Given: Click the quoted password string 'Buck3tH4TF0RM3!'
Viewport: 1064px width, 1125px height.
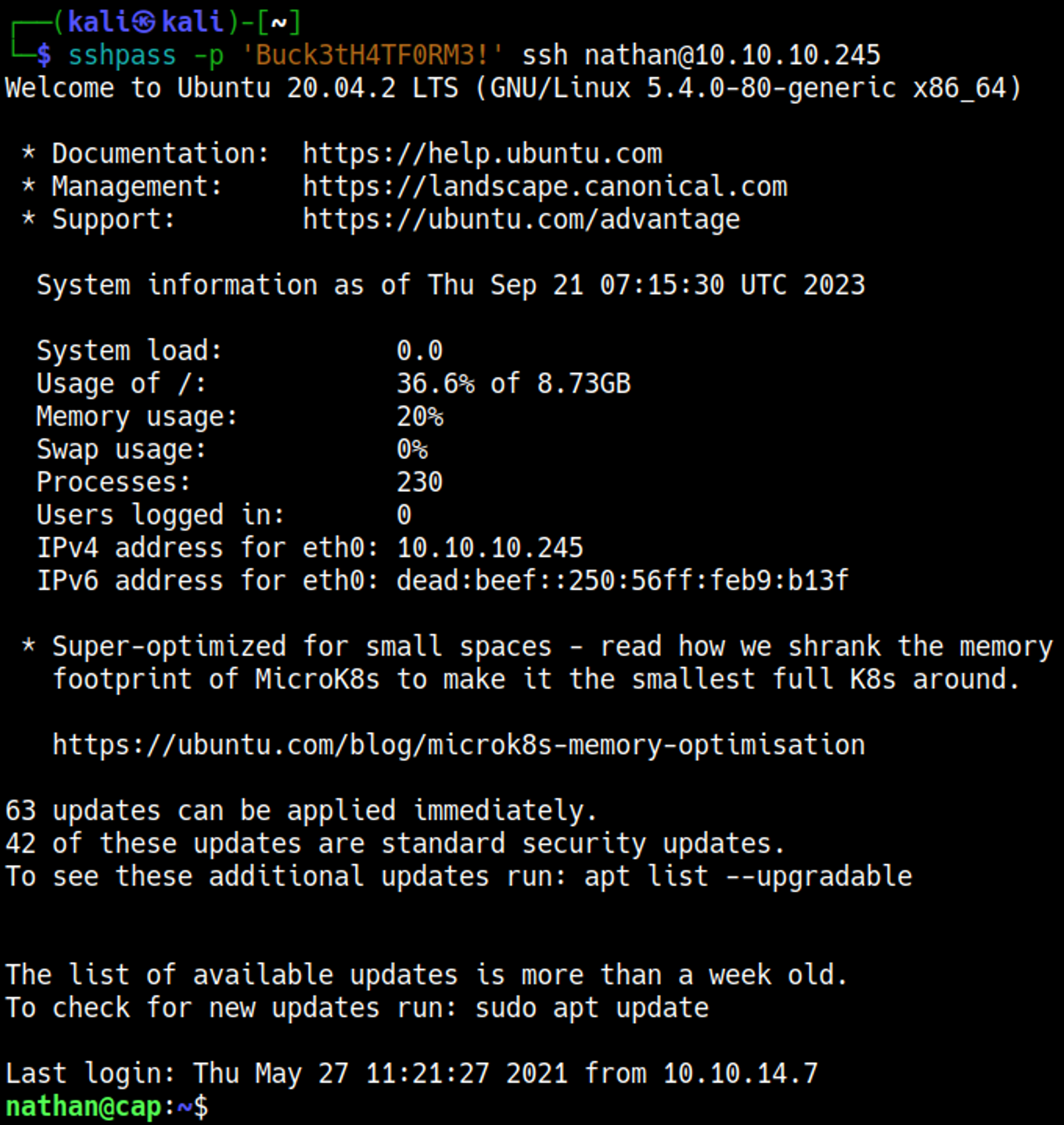Looking at the screenshot, I should (x=372, y=55).
